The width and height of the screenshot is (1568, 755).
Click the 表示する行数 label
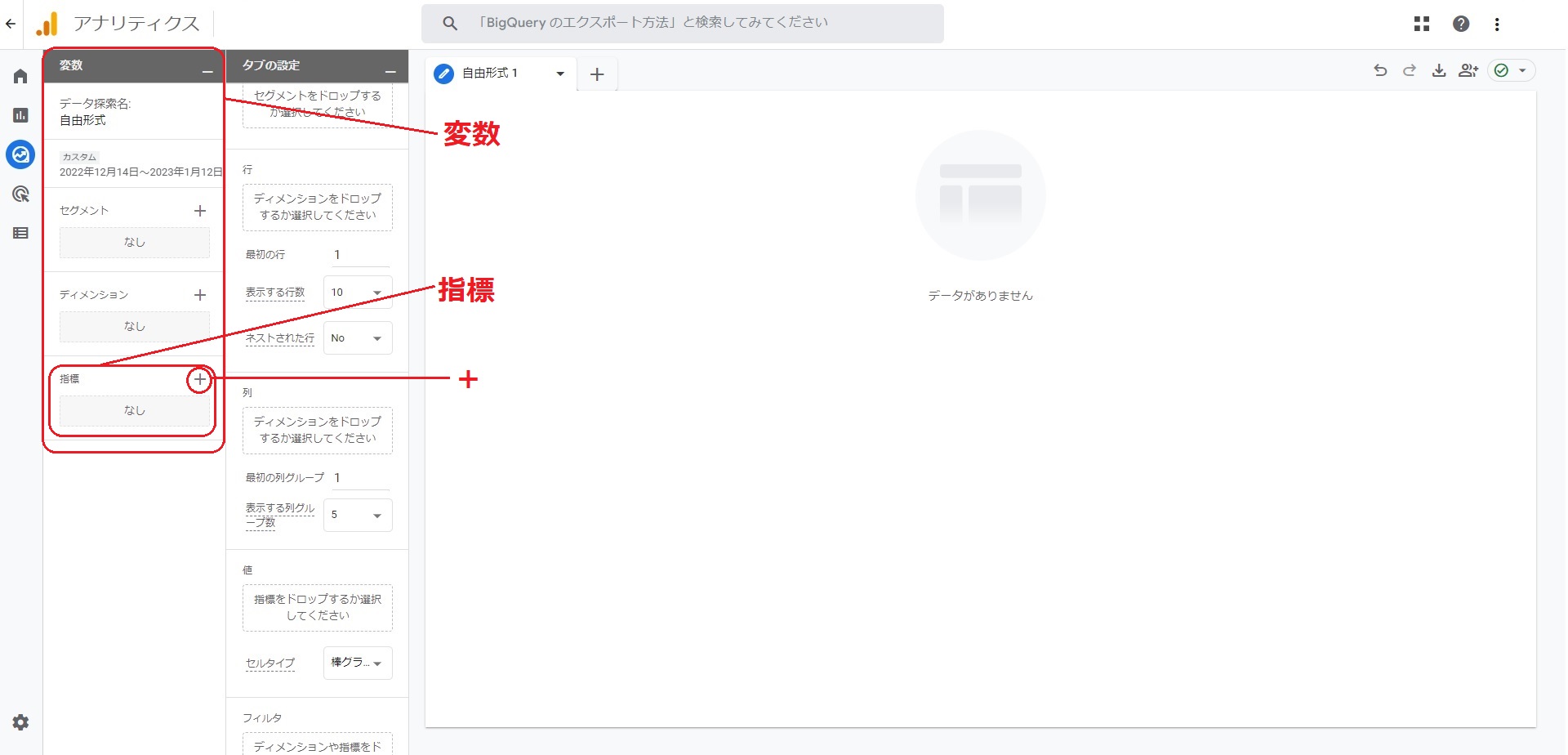275,293
